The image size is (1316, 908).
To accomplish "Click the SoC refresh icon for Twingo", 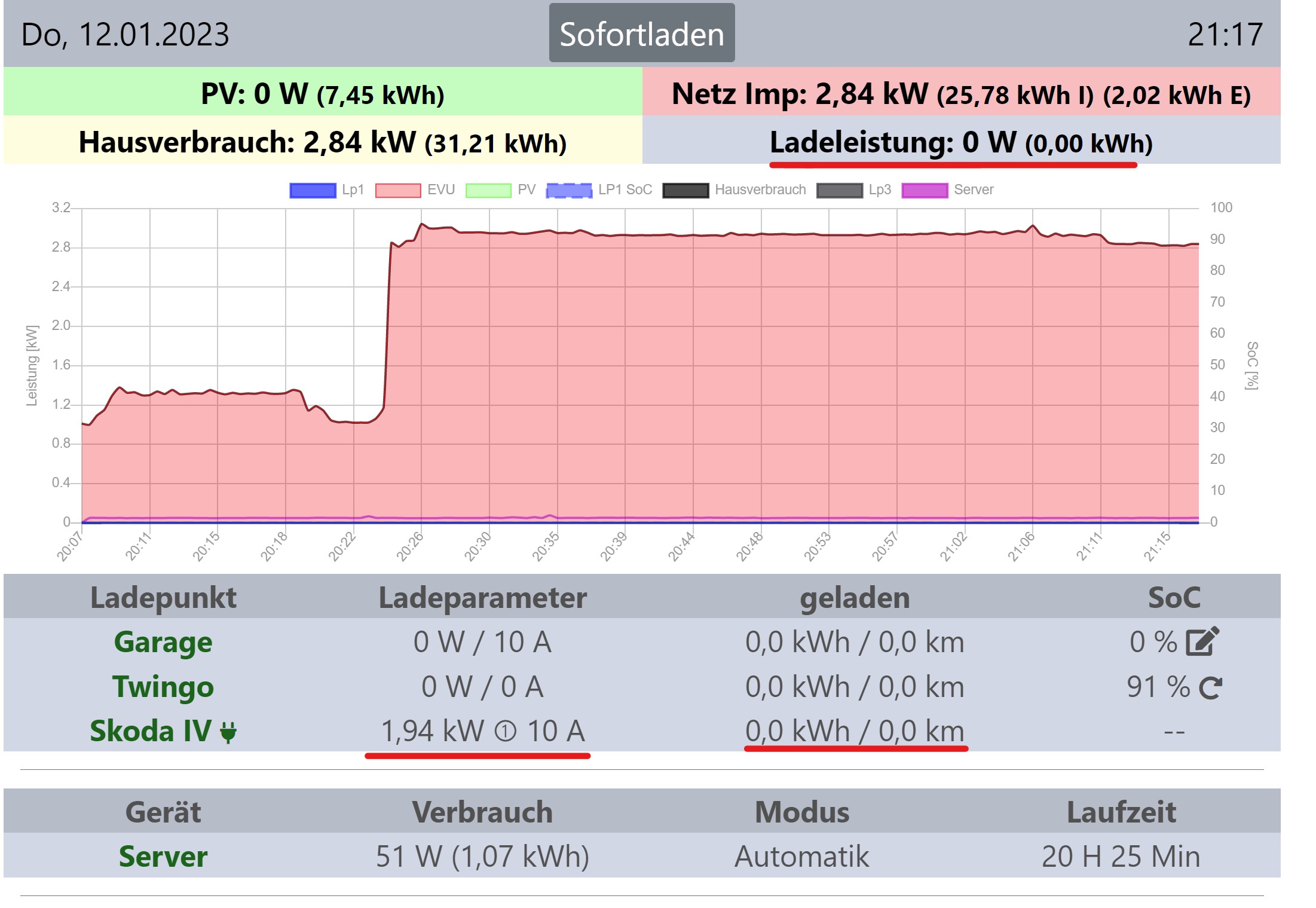I will pyautogui.click(x=1210, y=687).
